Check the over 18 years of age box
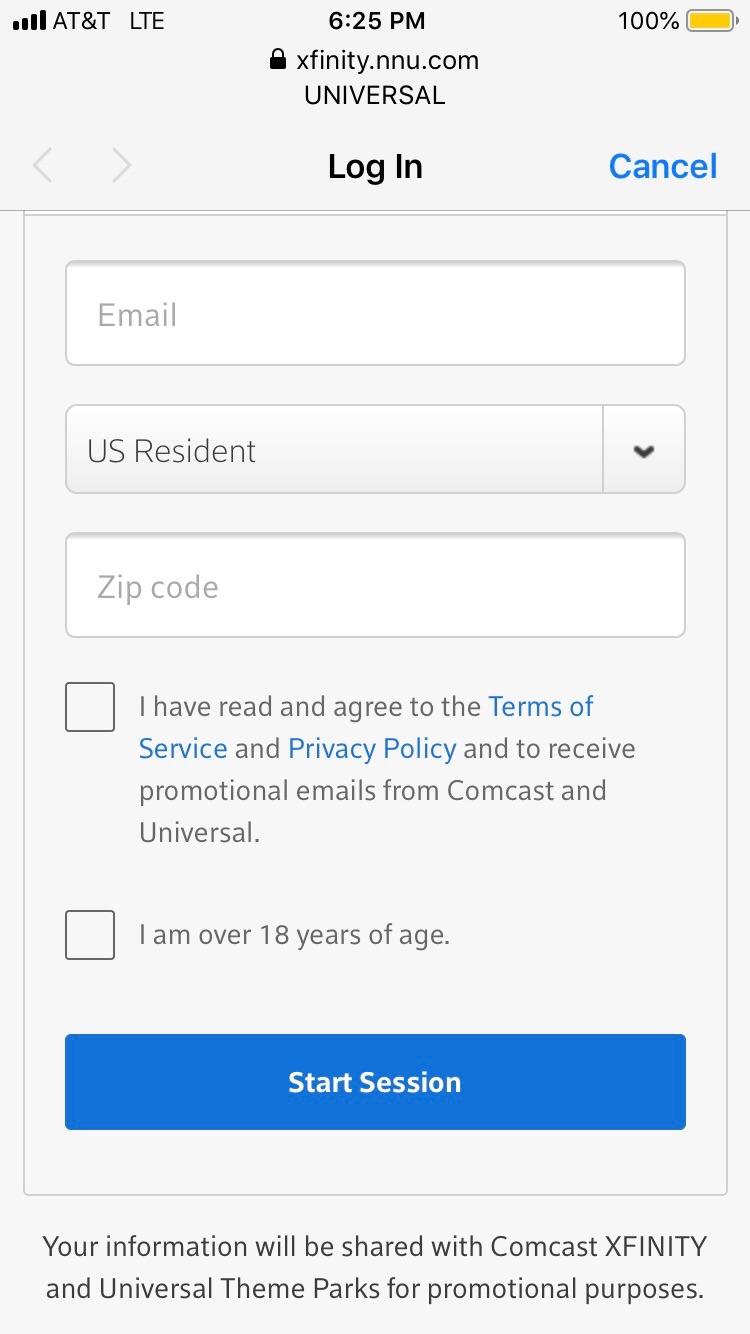Screen dimensions: 750x1334 90,935
